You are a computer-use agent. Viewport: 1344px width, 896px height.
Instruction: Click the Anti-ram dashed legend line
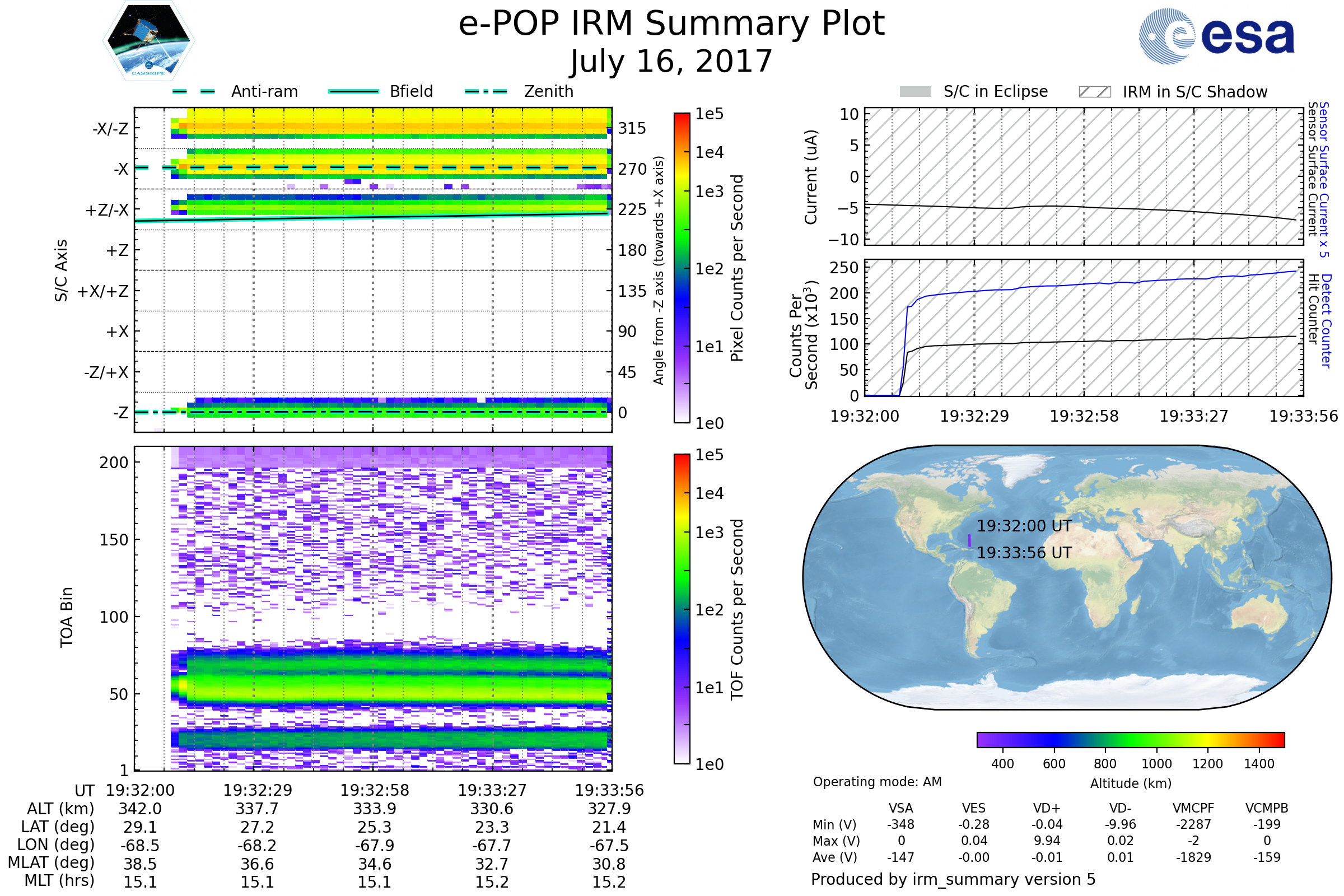point(194,91)
